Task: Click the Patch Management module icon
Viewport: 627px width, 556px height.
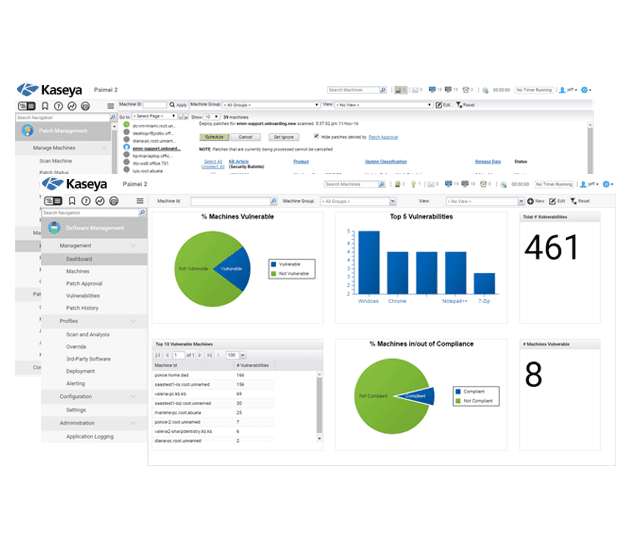Action: pos(30,130)
